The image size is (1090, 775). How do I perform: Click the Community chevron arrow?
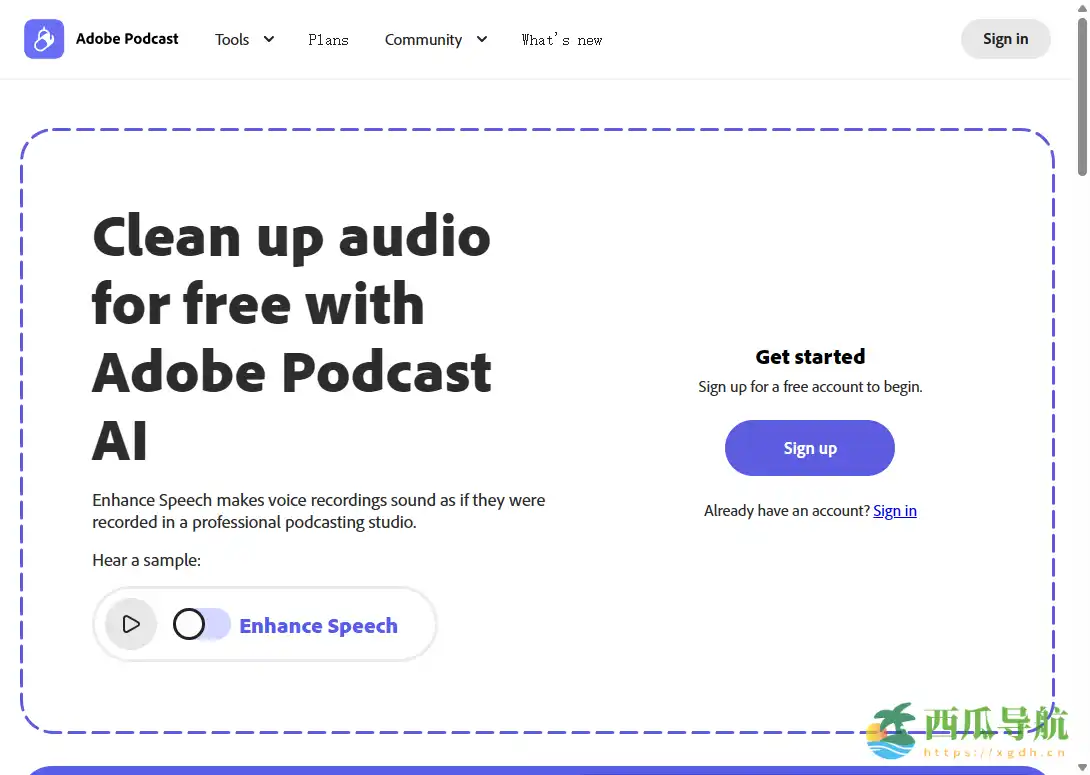point(481,39)
